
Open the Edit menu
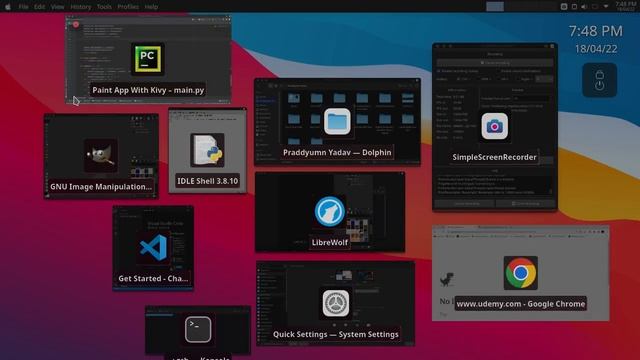(40, 7)
